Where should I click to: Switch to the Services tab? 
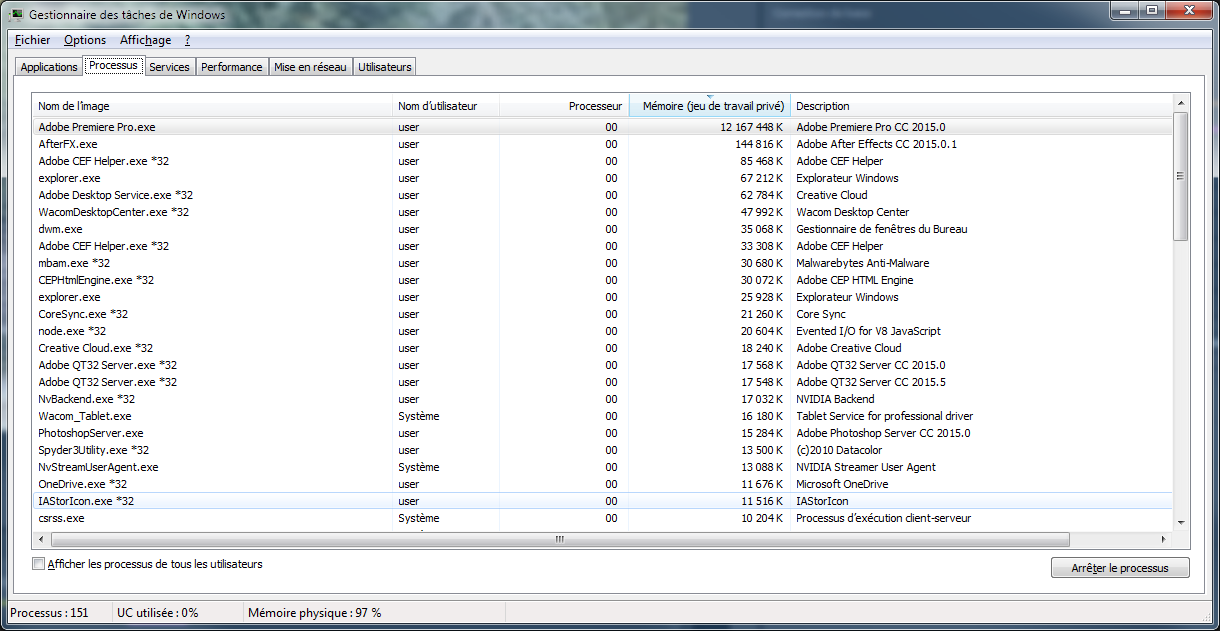pyautogui.click(x=169, y=67)
